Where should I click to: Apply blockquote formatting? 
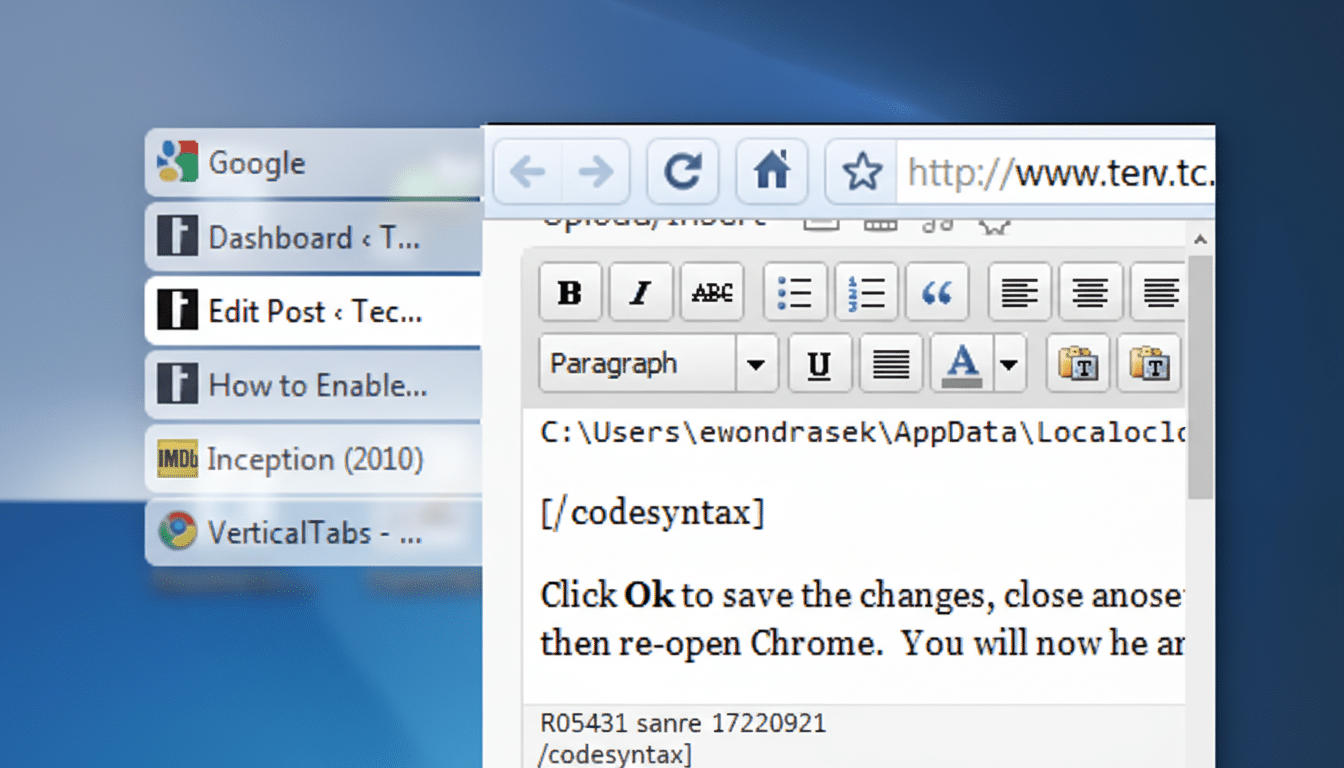937,291
